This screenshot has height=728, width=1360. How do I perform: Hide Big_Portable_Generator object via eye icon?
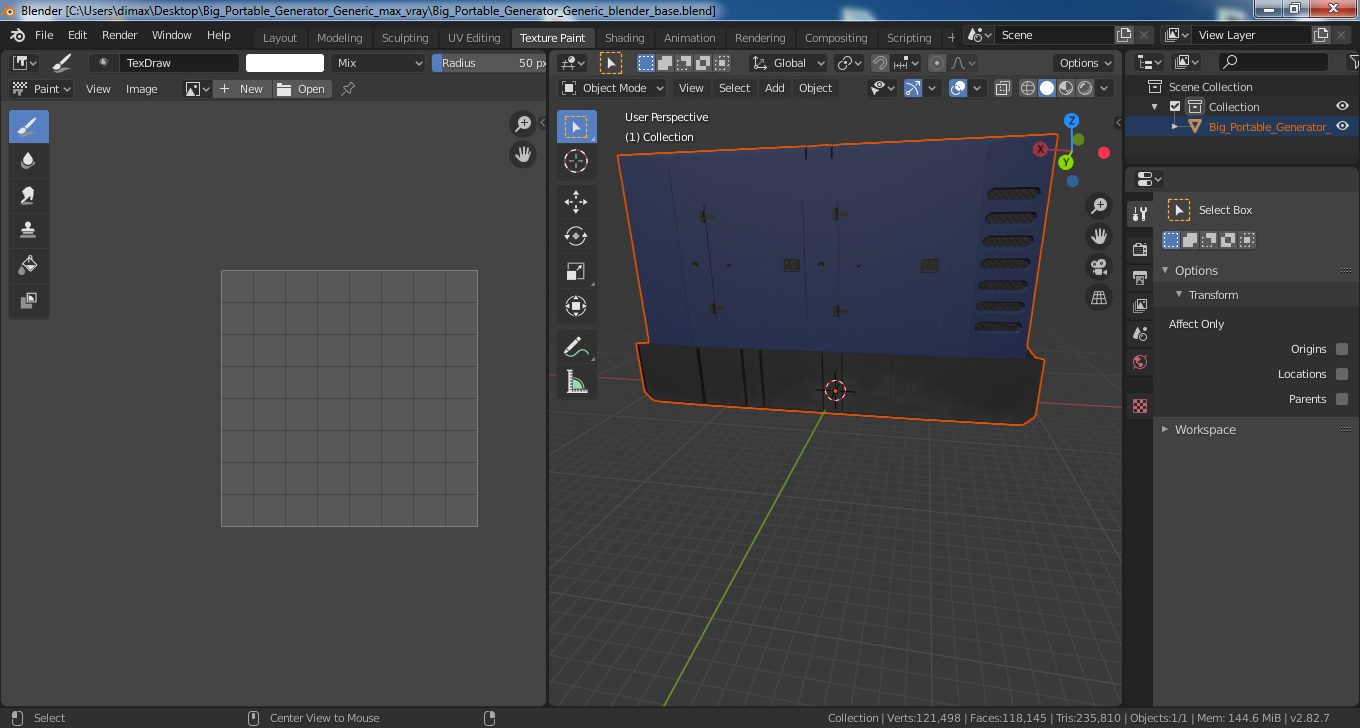[x=1343, y=127]
